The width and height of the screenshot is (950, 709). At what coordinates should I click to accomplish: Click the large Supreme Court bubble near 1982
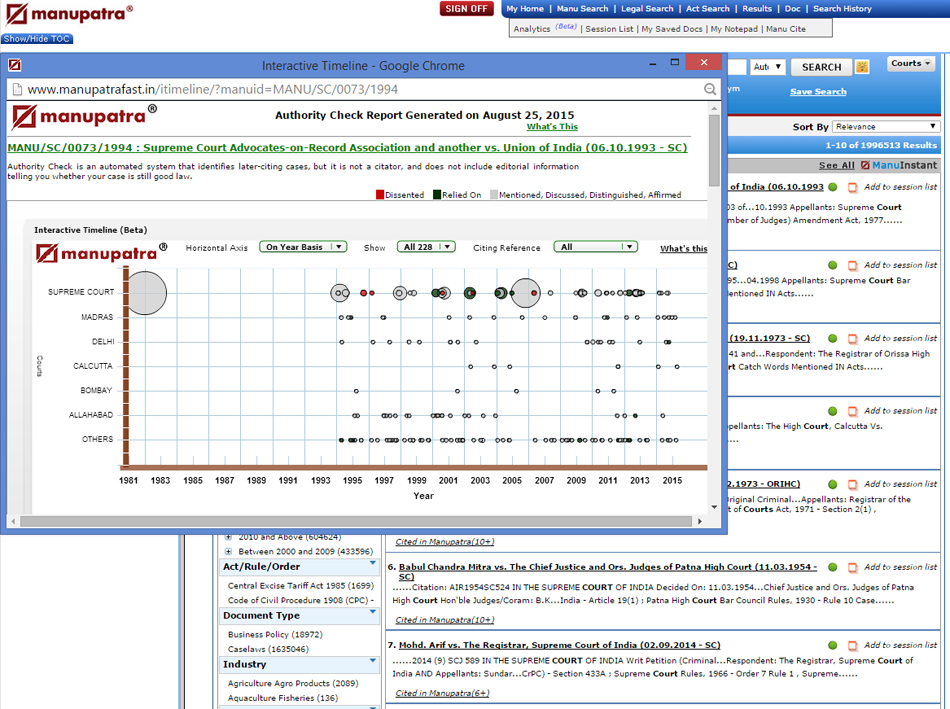click(145, 293)
